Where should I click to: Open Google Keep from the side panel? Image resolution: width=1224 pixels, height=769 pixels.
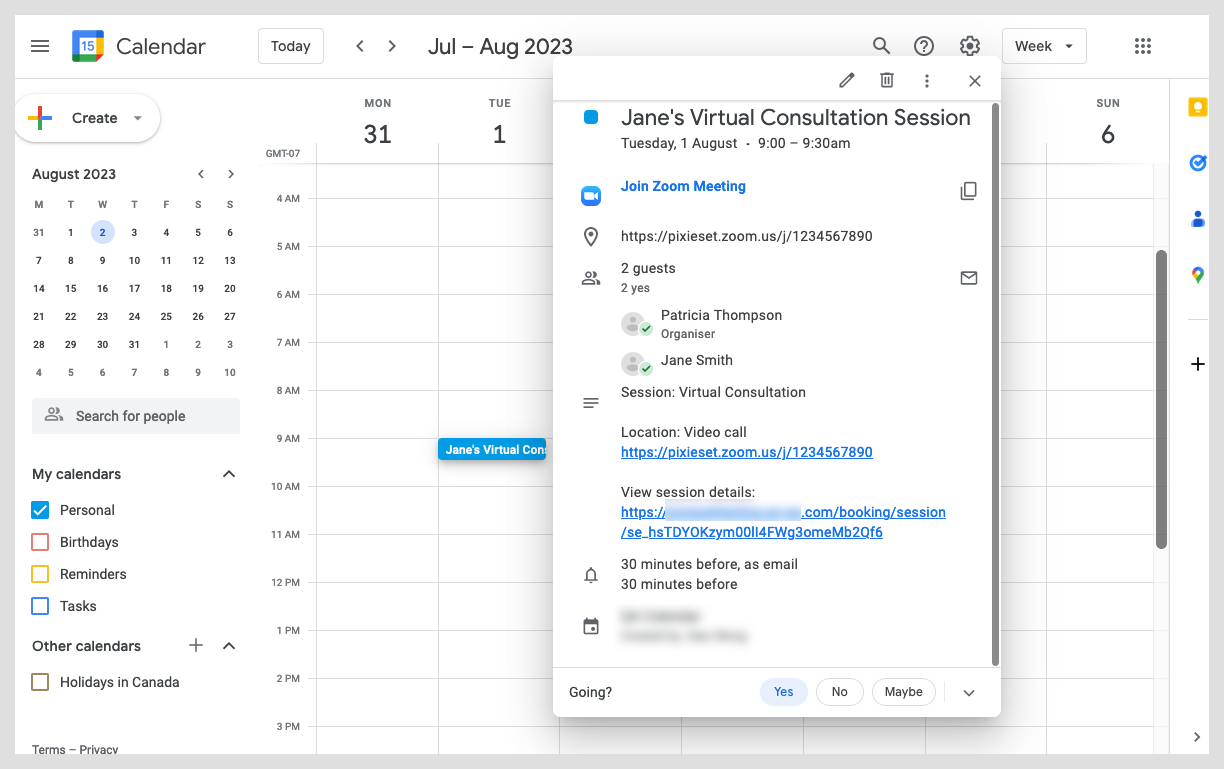(x=1197, y=108)
